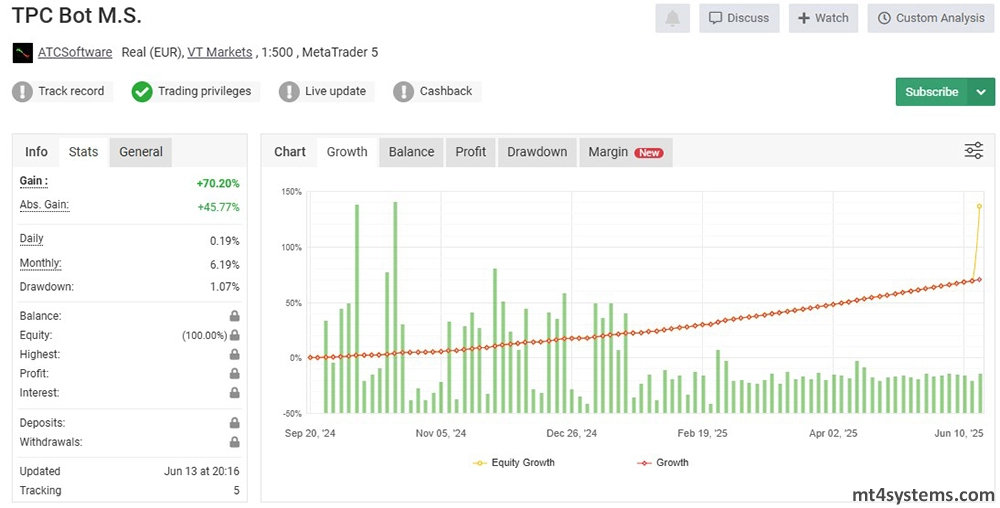The width and height of the screenshot is (1000, 508).
Task: Toggle the Growth legend series
Action: click(x=663, y=463)
